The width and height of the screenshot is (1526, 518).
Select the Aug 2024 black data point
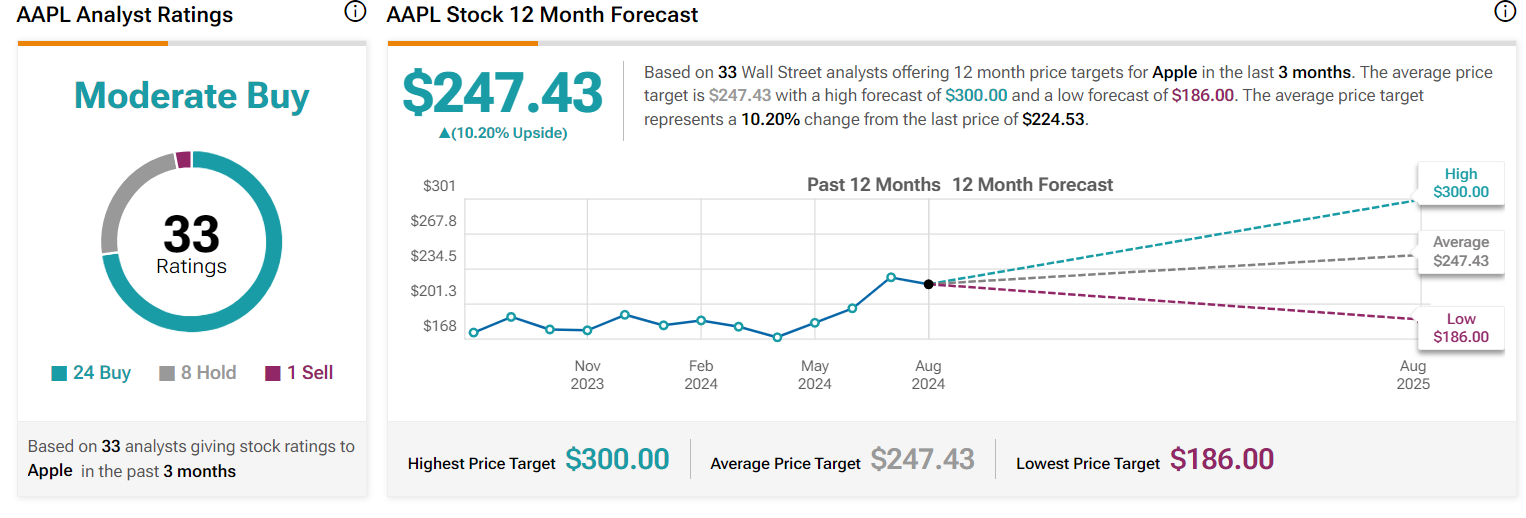coord(929,284)
